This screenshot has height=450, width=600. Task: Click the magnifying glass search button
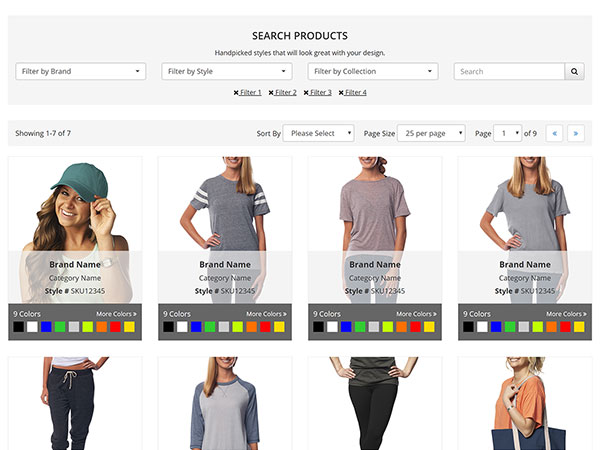point(574,72)
